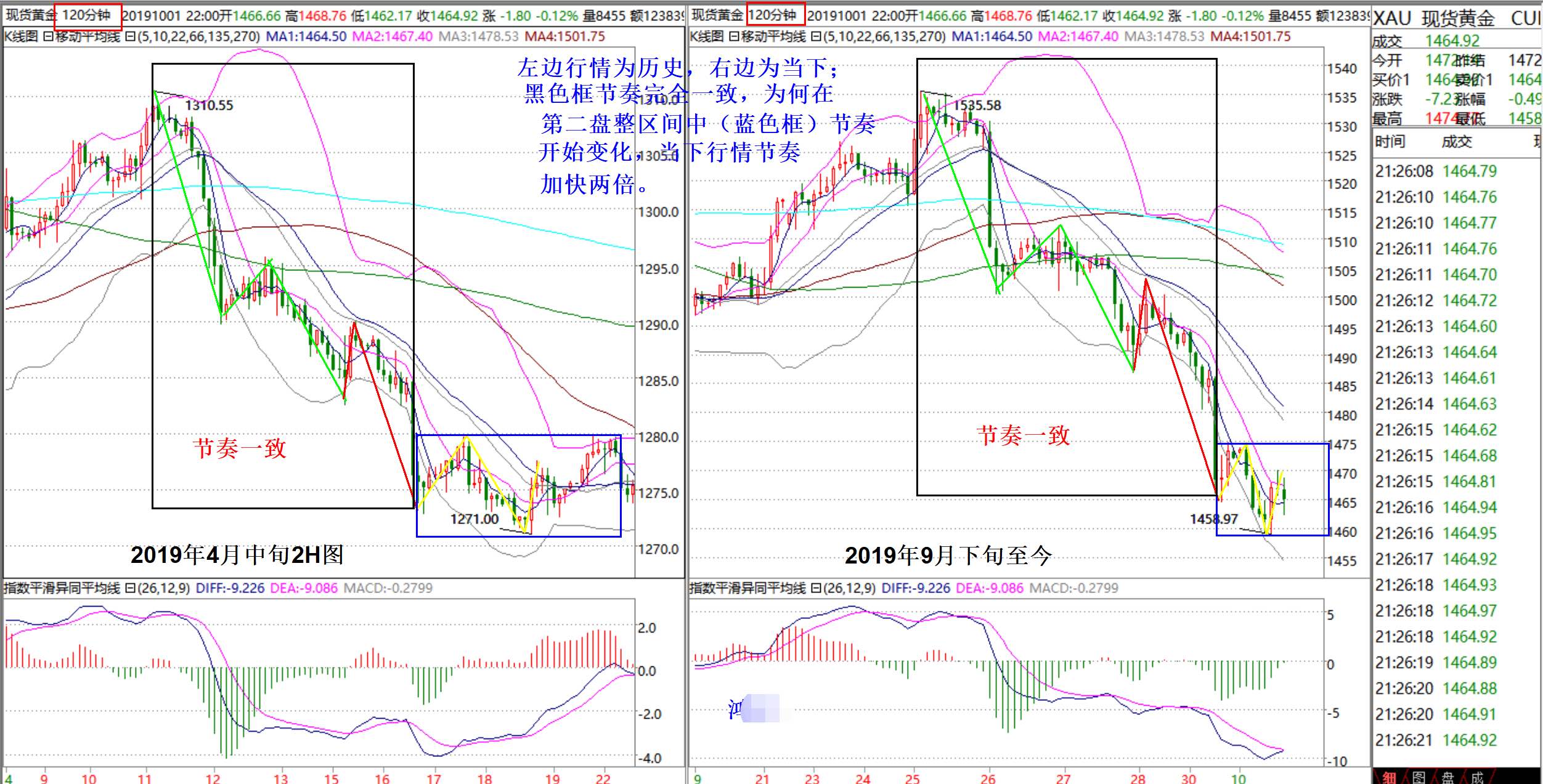This screenshot has height=784, width=1543.
Task: Select tick row 21:26:08 1464.79
Action: tap(1436, 171)
